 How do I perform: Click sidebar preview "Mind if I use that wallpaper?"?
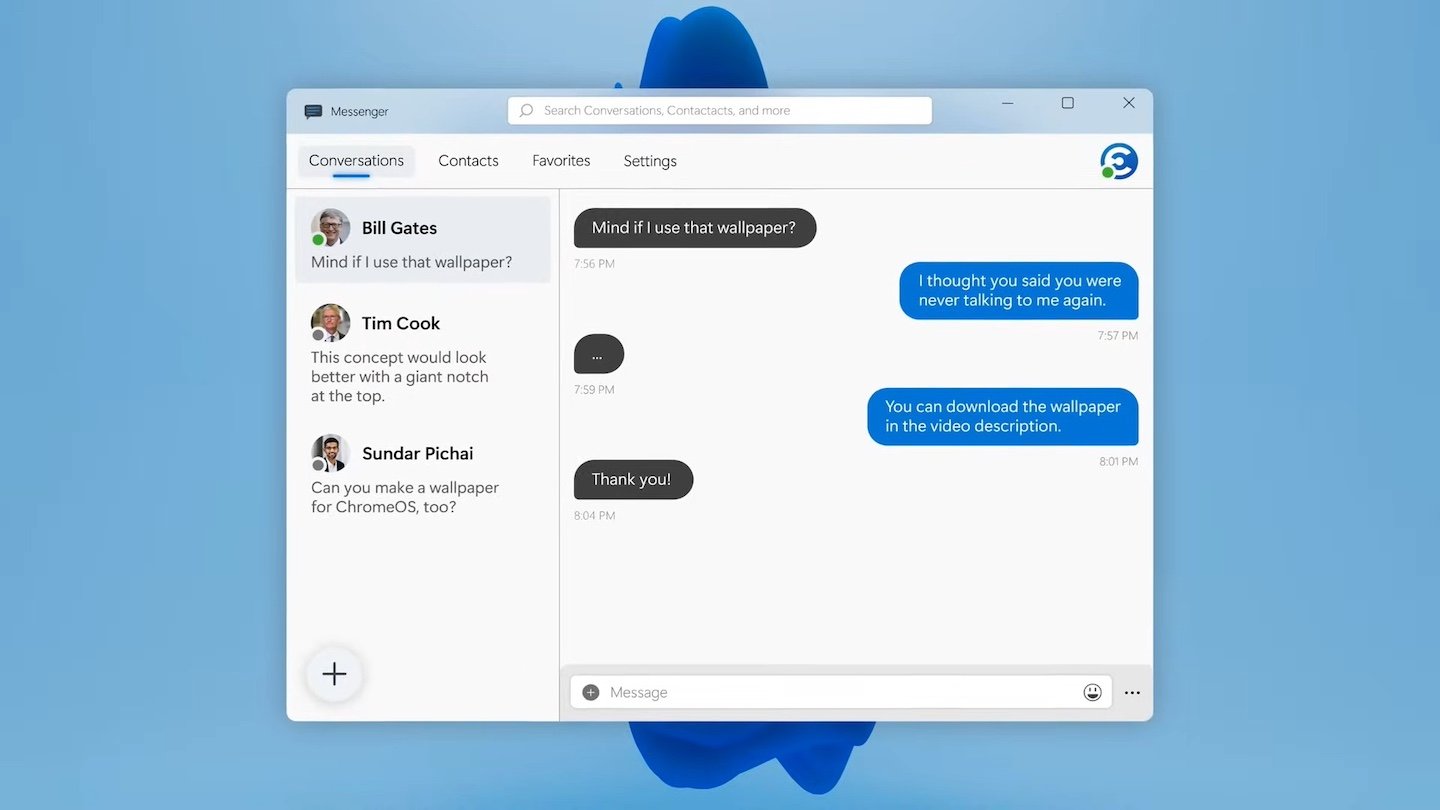click(412, 262)
